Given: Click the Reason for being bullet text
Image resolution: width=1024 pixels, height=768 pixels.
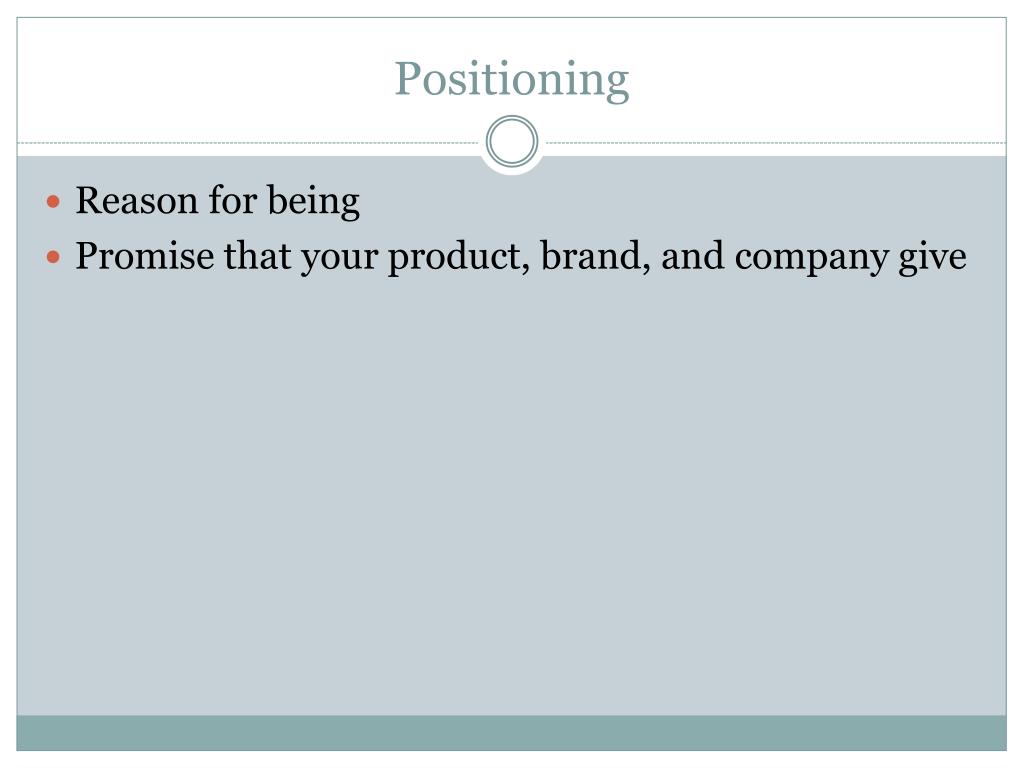Looking at the screenshot, I should point(217,200).
